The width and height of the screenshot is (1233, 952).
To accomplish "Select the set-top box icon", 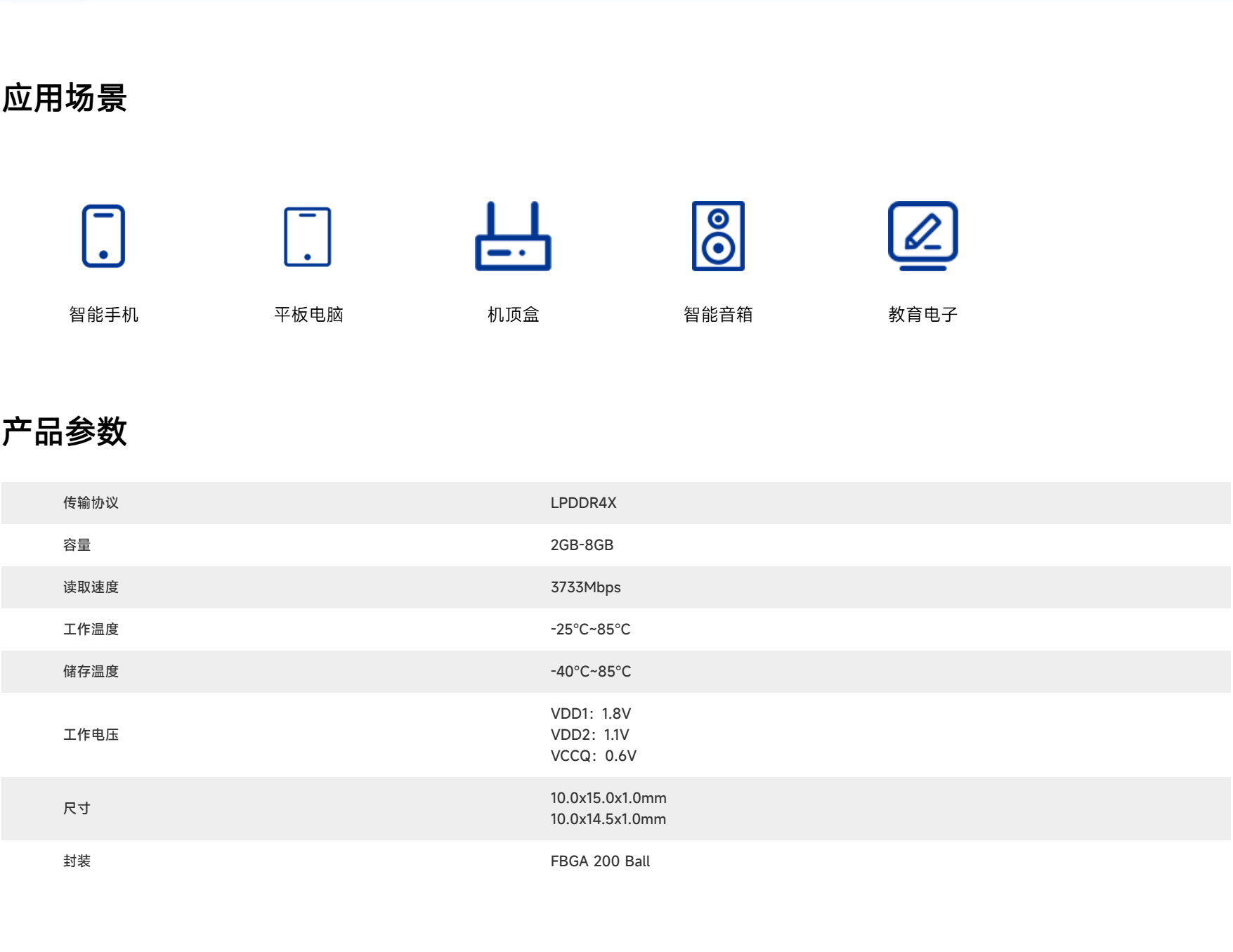I will click(513, 237).
